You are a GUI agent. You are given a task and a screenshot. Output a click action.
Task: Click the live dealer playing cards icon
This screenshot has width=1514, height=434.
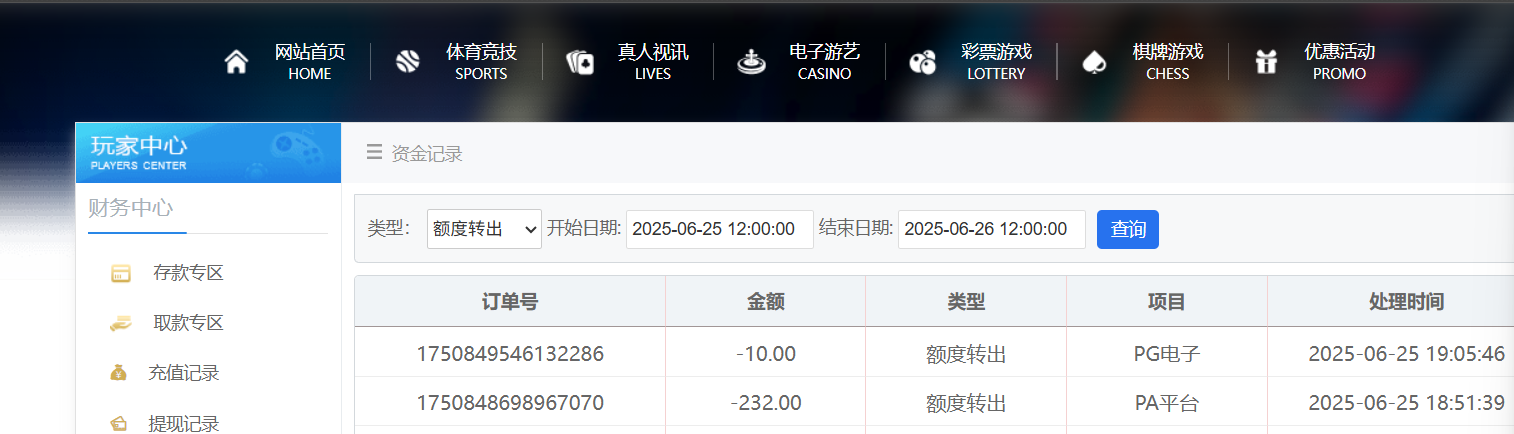[580, 62]
